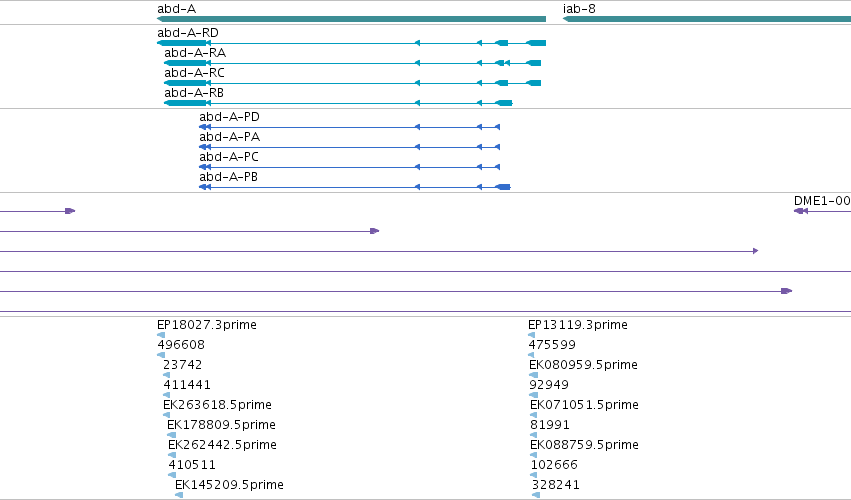Click the abd-A-RB transcript glyph
The width and height of the screenshot is (851, 500).
tap(338, 103)
